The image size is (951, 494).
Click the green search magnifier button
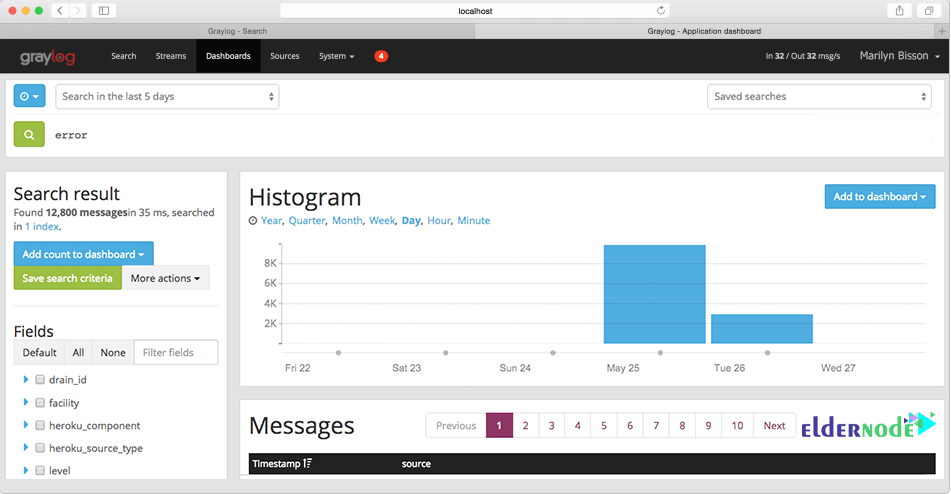29,135
